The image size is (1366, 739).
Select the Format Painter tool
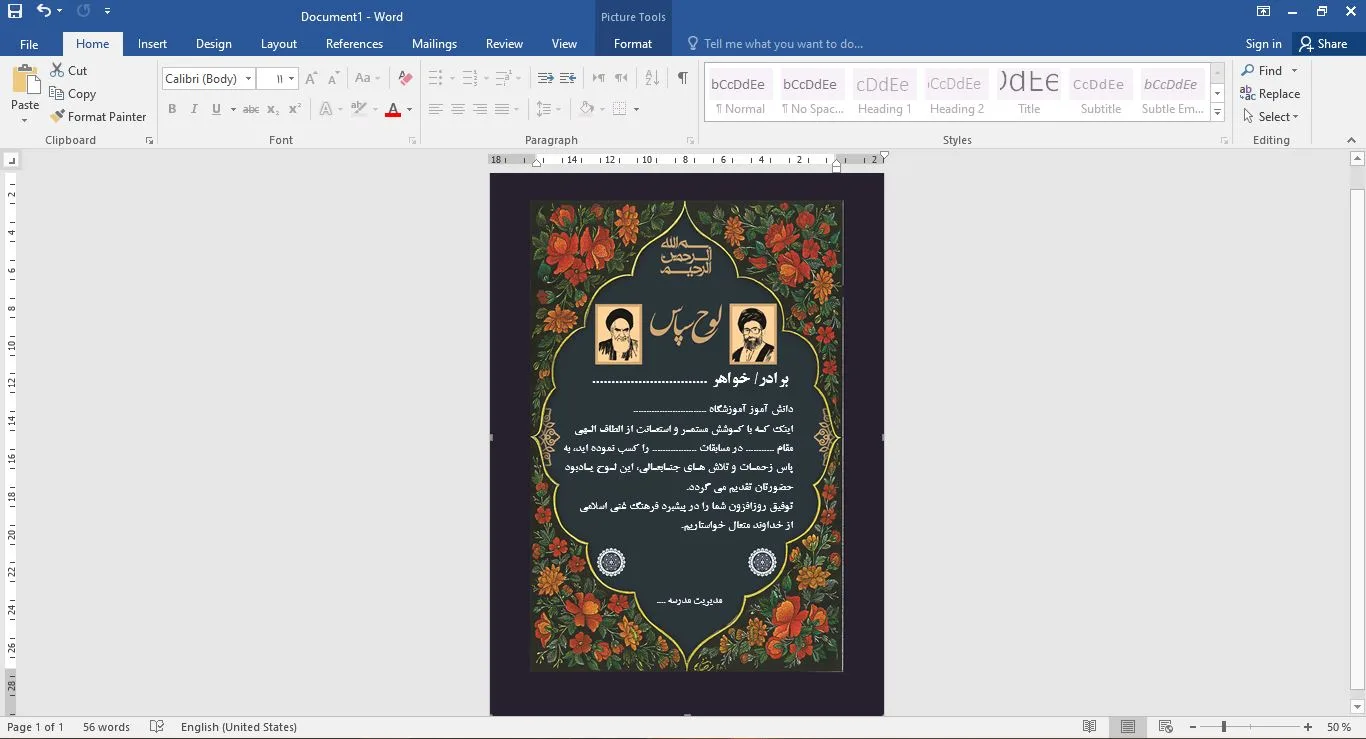click(x=98, y=117)
